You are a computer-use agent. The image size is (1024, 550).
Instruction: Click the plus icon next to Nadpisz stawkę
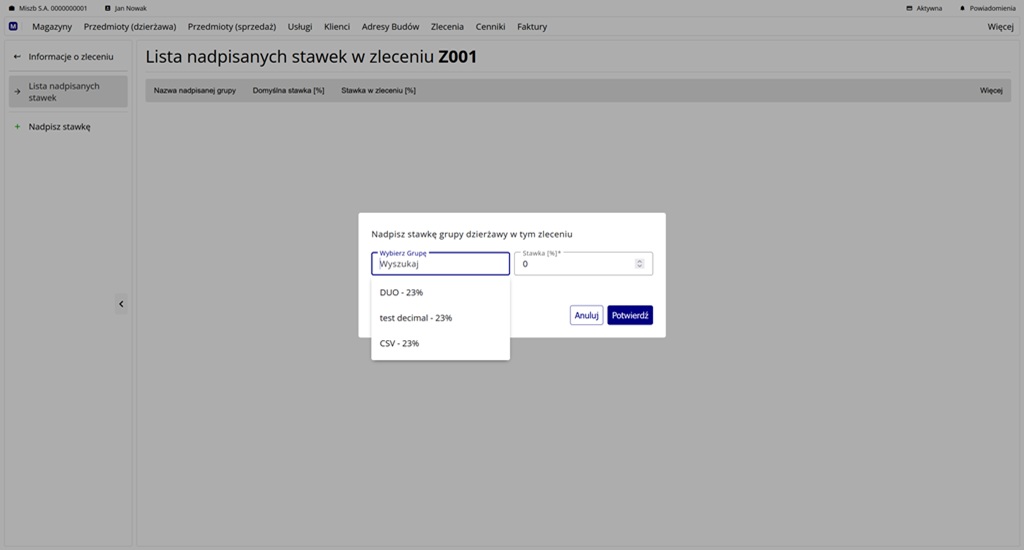click(17, 127)
